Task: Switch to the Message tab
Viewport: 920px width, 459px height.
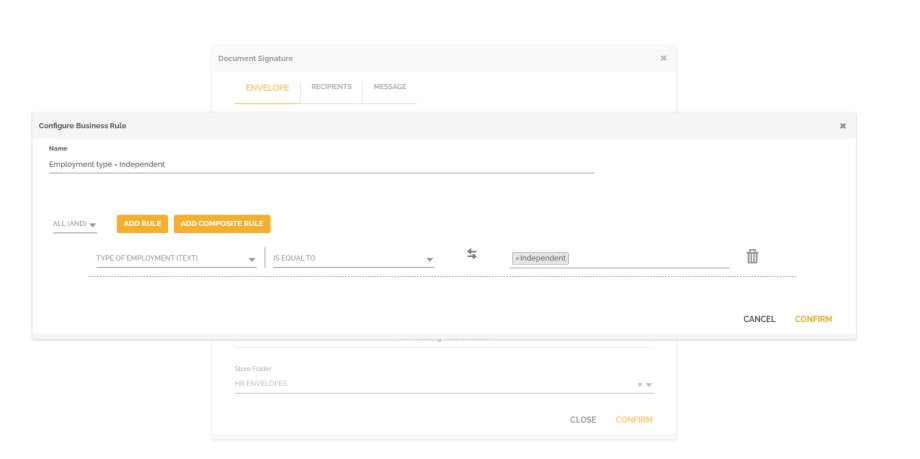Action: point(390,87)
